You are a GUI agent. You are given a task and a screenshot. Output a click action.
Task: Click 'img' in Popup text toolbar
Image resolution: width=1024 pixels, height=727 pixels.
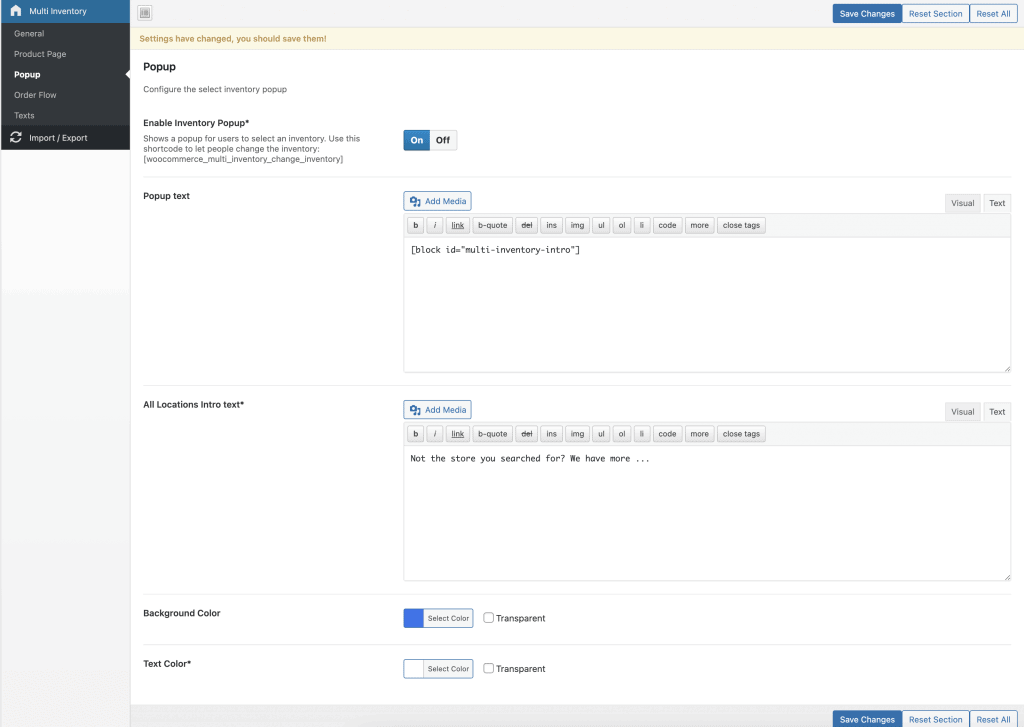pos(577,225)
